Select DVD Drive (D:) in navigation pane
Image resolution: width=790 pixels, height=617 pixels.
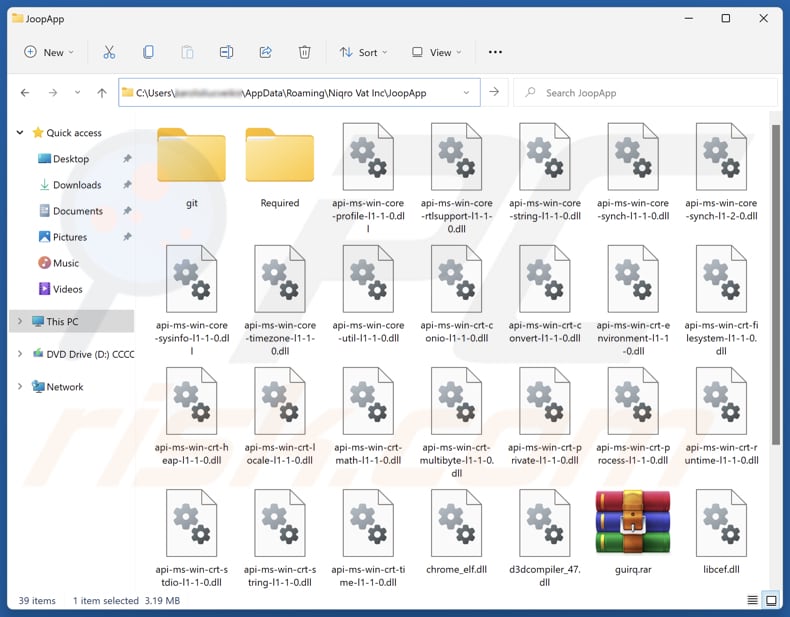(90, 354)
